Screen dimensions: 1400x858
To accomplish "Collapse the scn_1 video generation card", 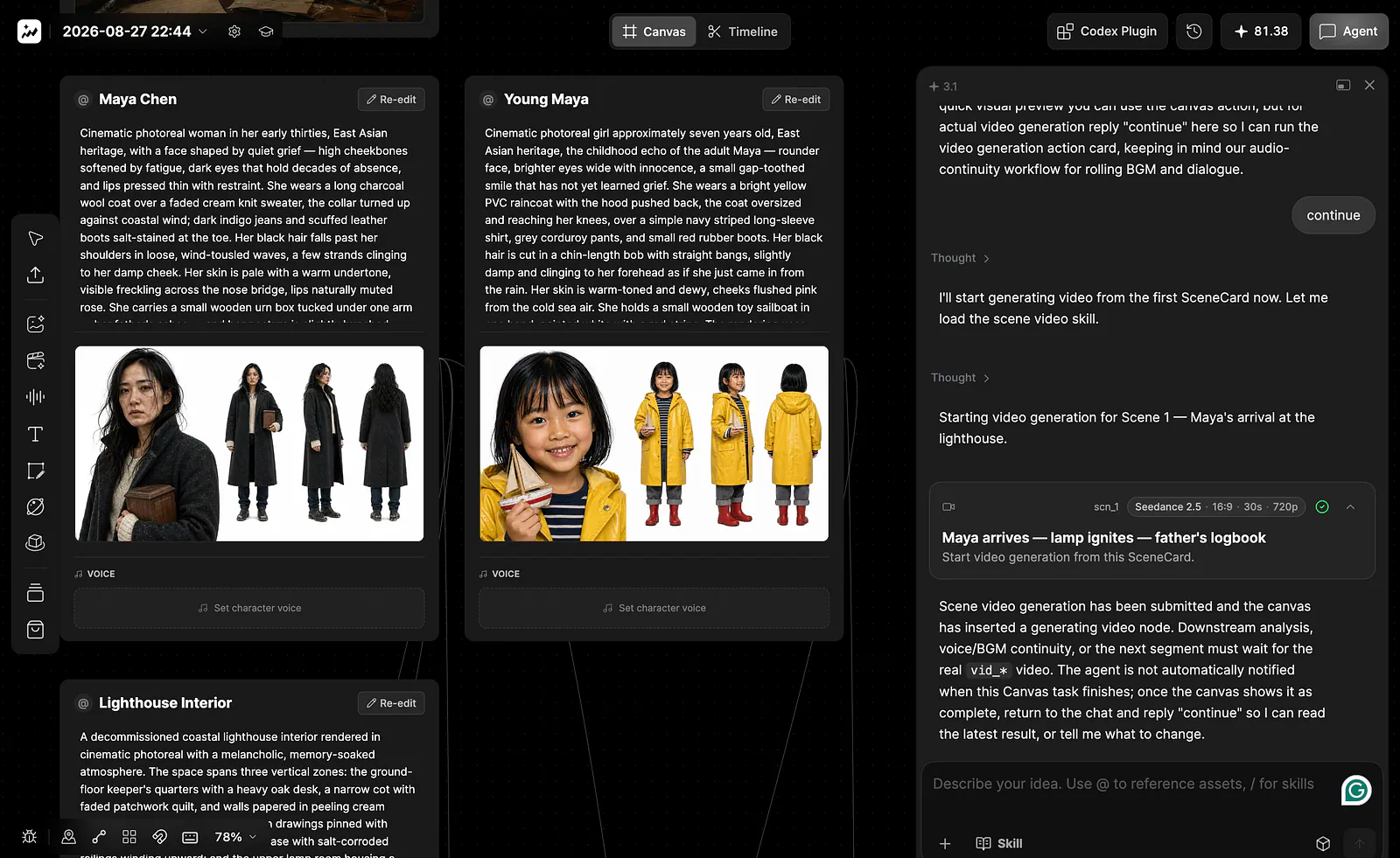I will (1350, 506).
